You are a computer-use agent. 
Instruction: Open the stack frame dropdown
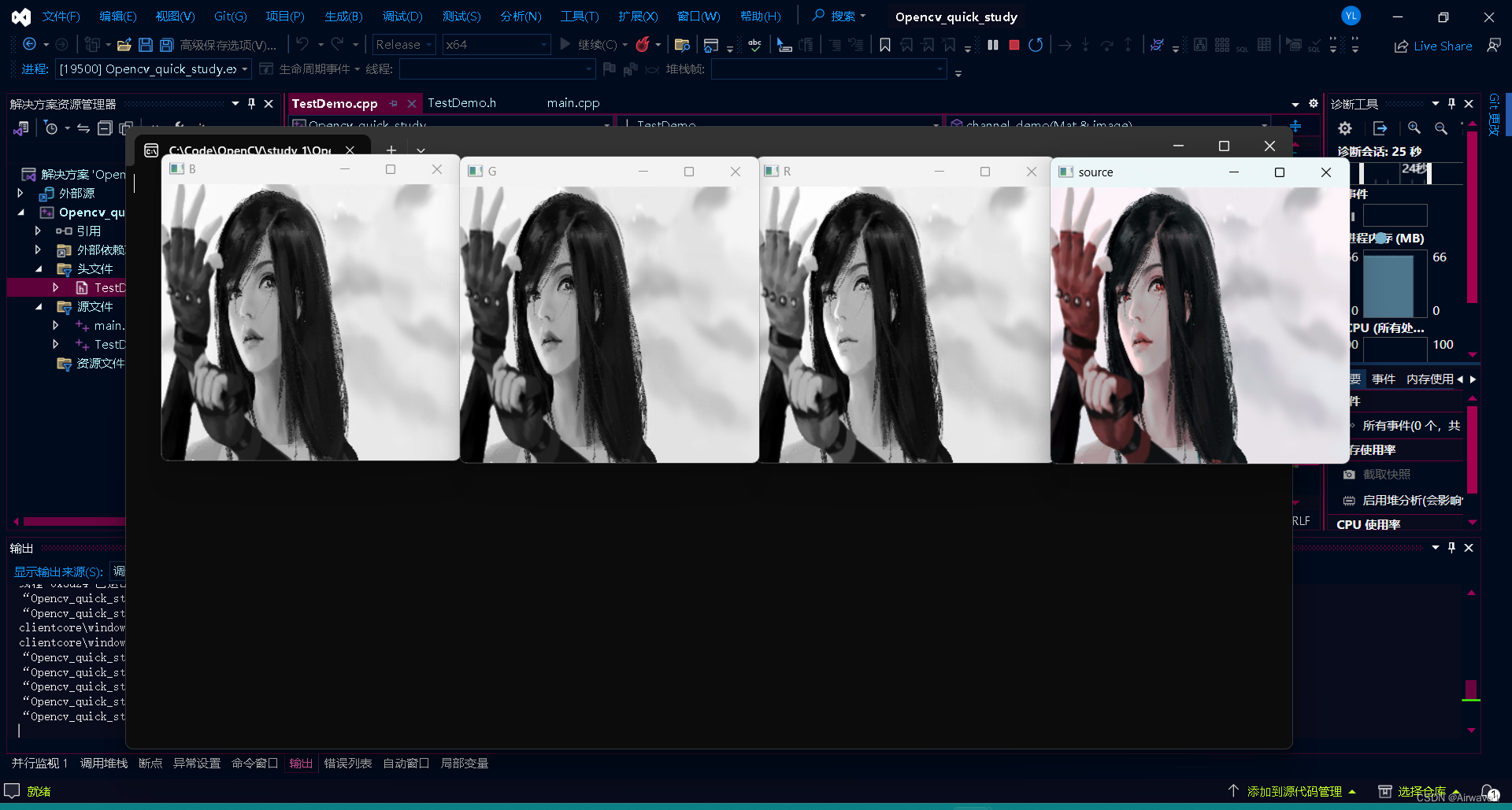click(x=828, y=69)
